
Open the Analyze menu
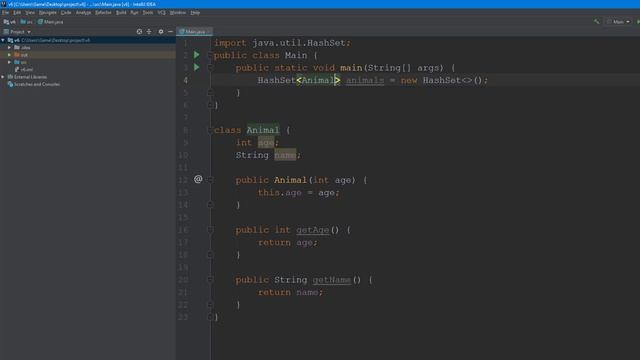(x=83, y=13)
